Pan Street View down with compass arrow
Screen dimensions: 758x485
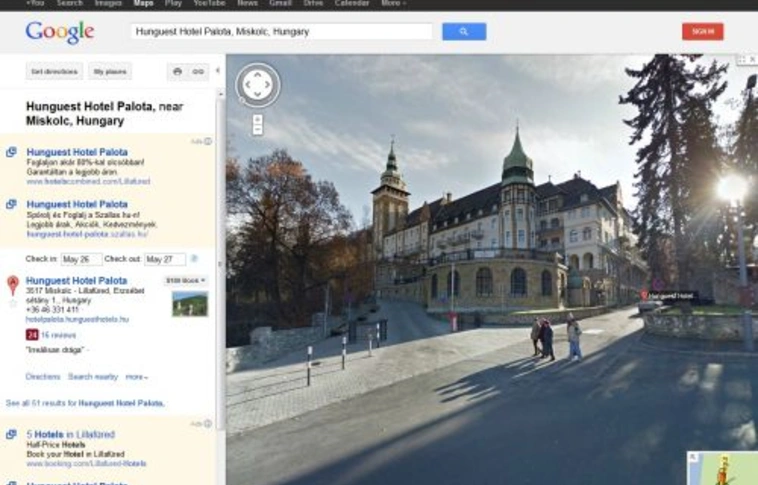coord(258,95)
